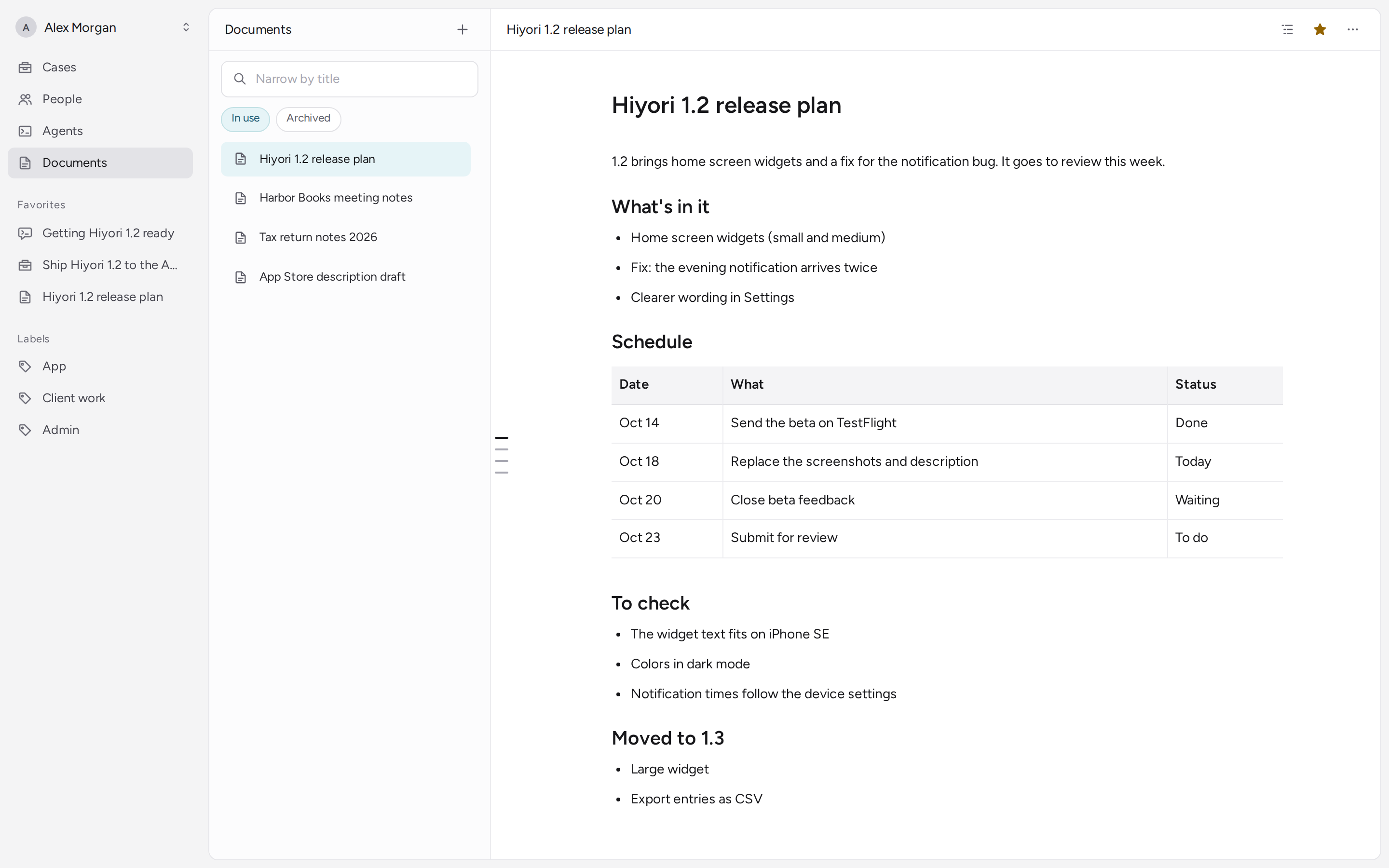Filter by the Client work label
Screen dimensions: 1389x868
click(100, 398)
